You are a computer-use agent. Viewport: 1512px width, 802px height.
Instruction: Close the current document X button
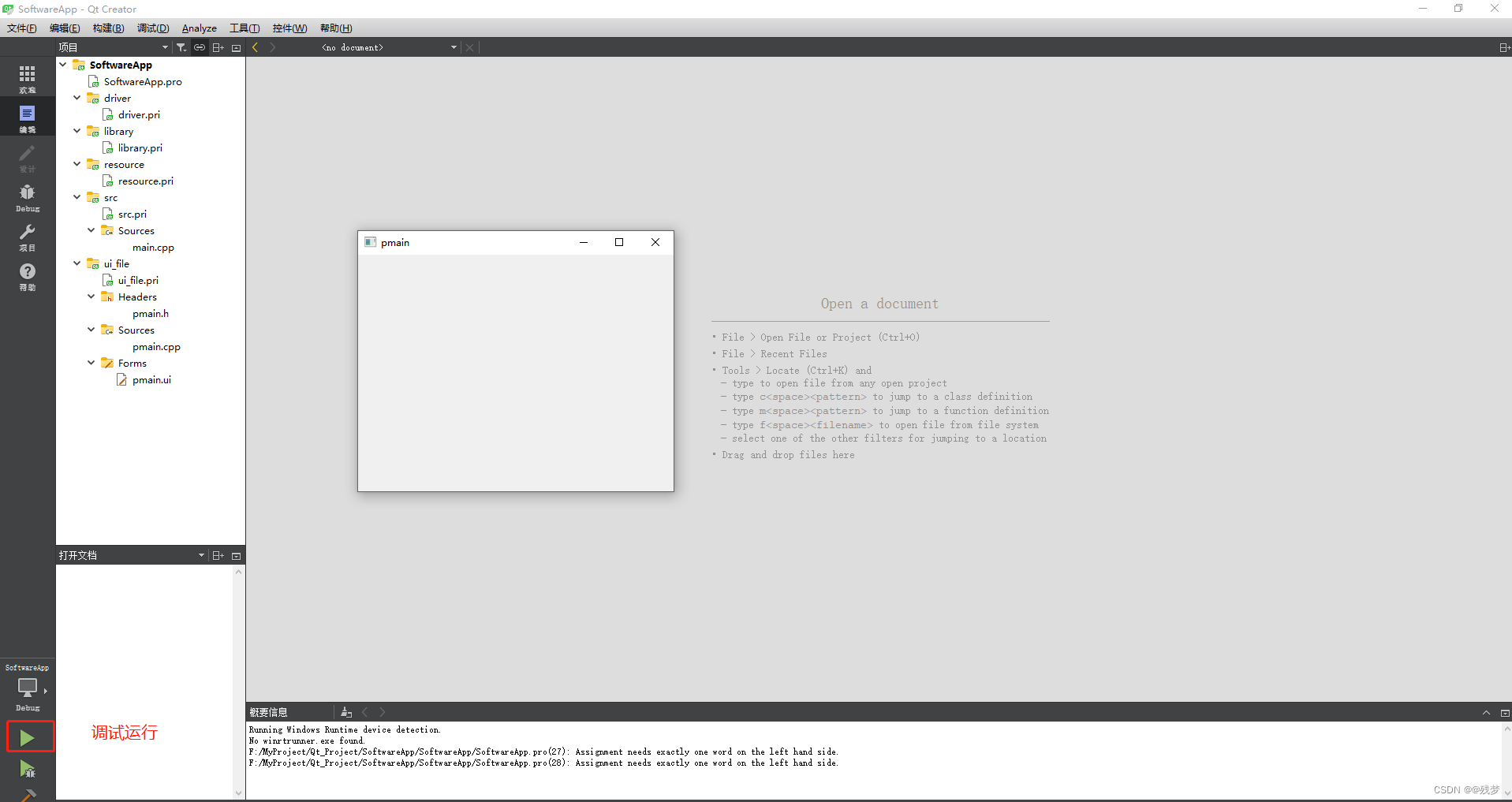pos(470,47)
